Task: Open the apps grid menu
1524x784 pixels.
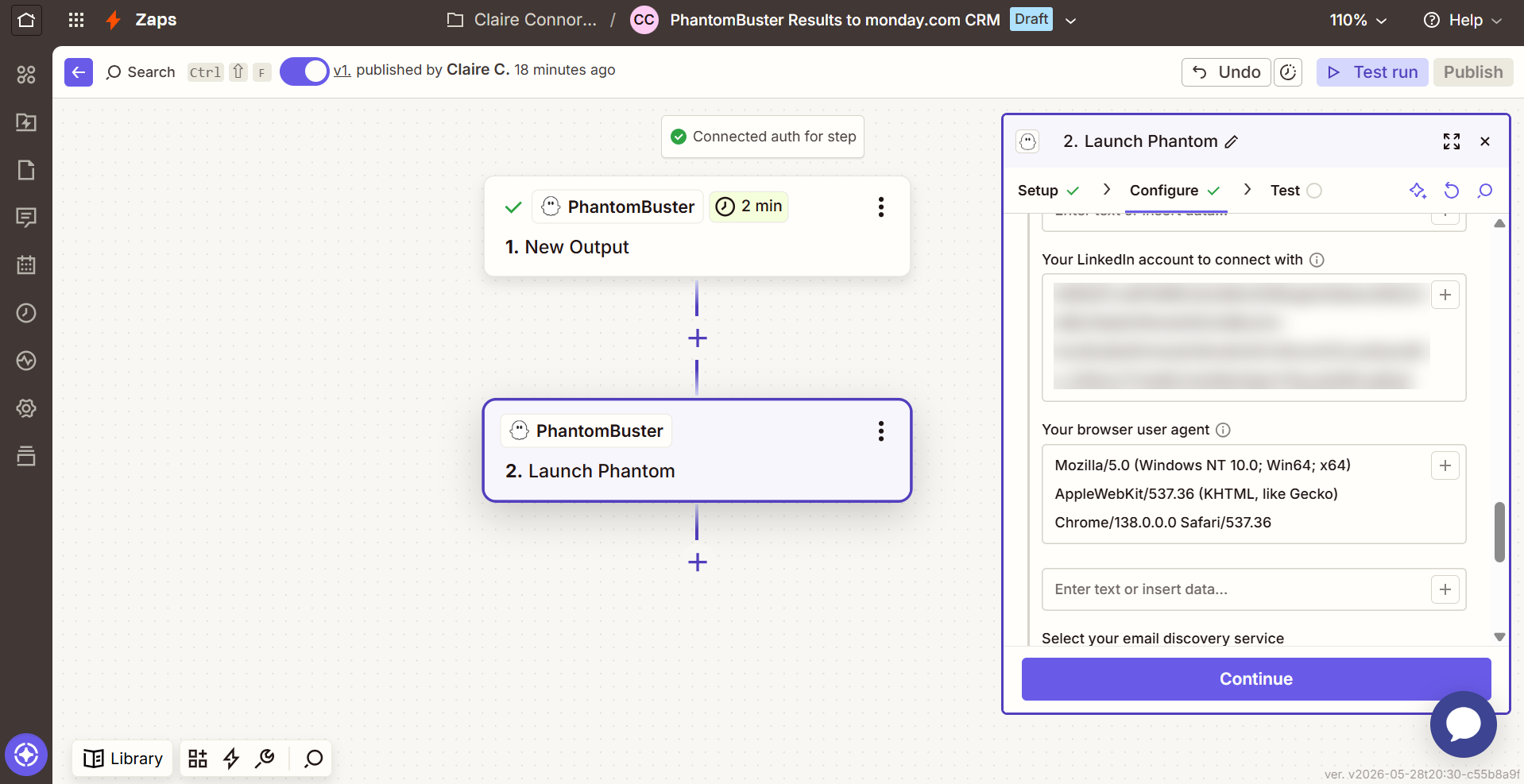Action: (76, 20)
